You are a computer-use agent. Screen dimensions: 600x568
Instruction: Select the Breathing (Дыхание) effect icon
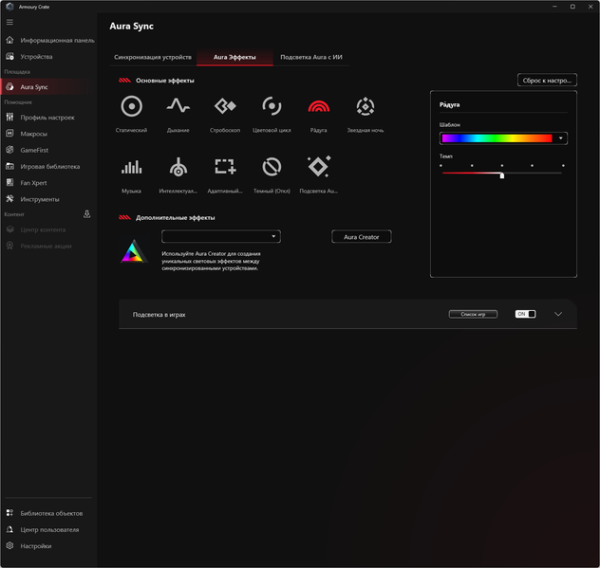[178, 106]
